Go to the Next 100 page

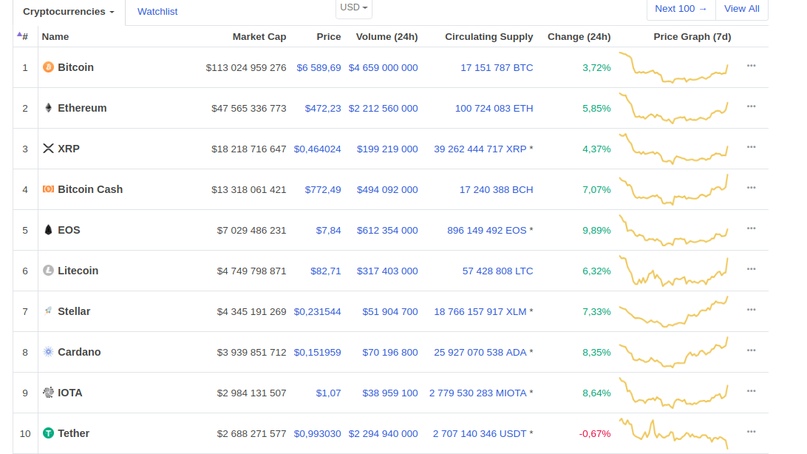pos(680,9)
